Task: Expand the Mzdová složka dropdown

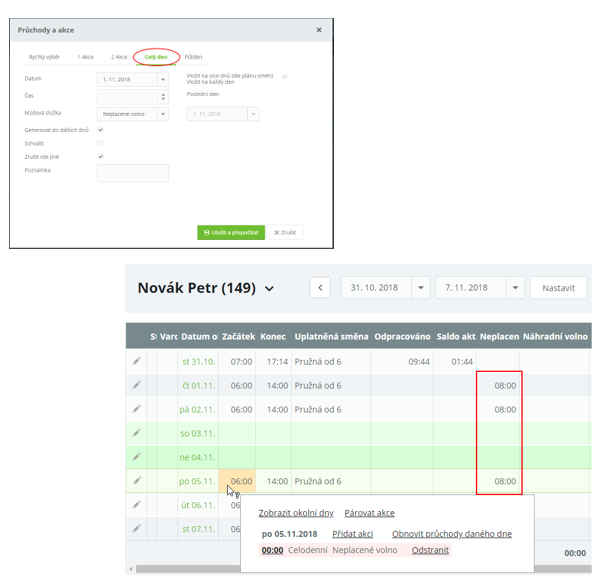Action: [x=163, y=114]
